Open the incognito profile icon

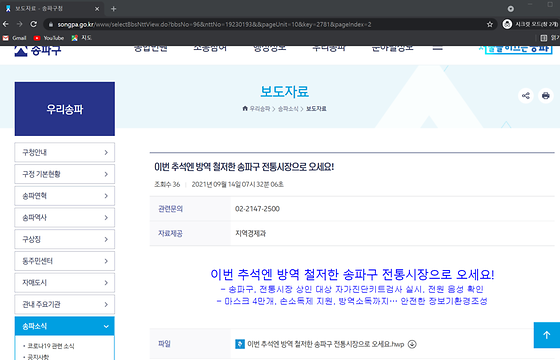pyautogui.click(x=507, y=24)
